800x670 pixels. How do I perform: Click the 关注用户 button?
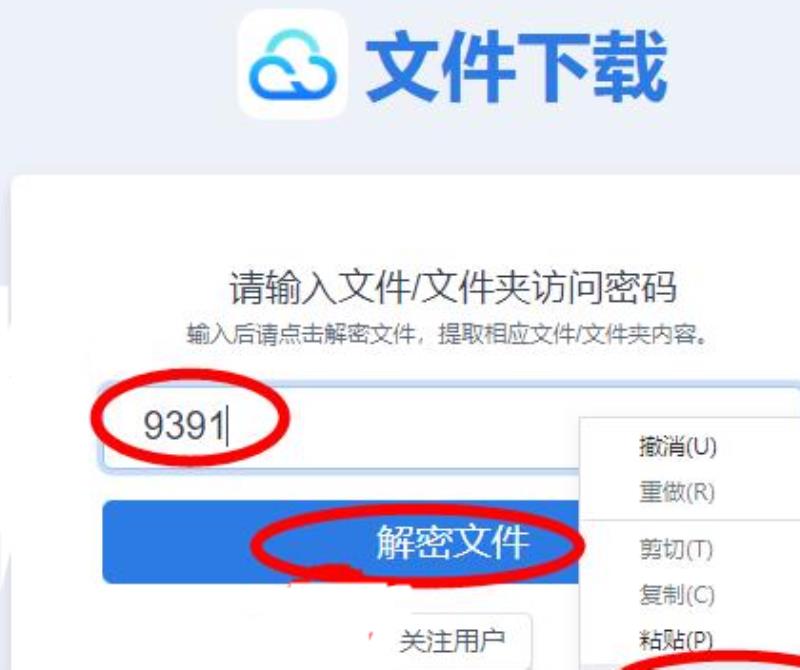(452, 641)
